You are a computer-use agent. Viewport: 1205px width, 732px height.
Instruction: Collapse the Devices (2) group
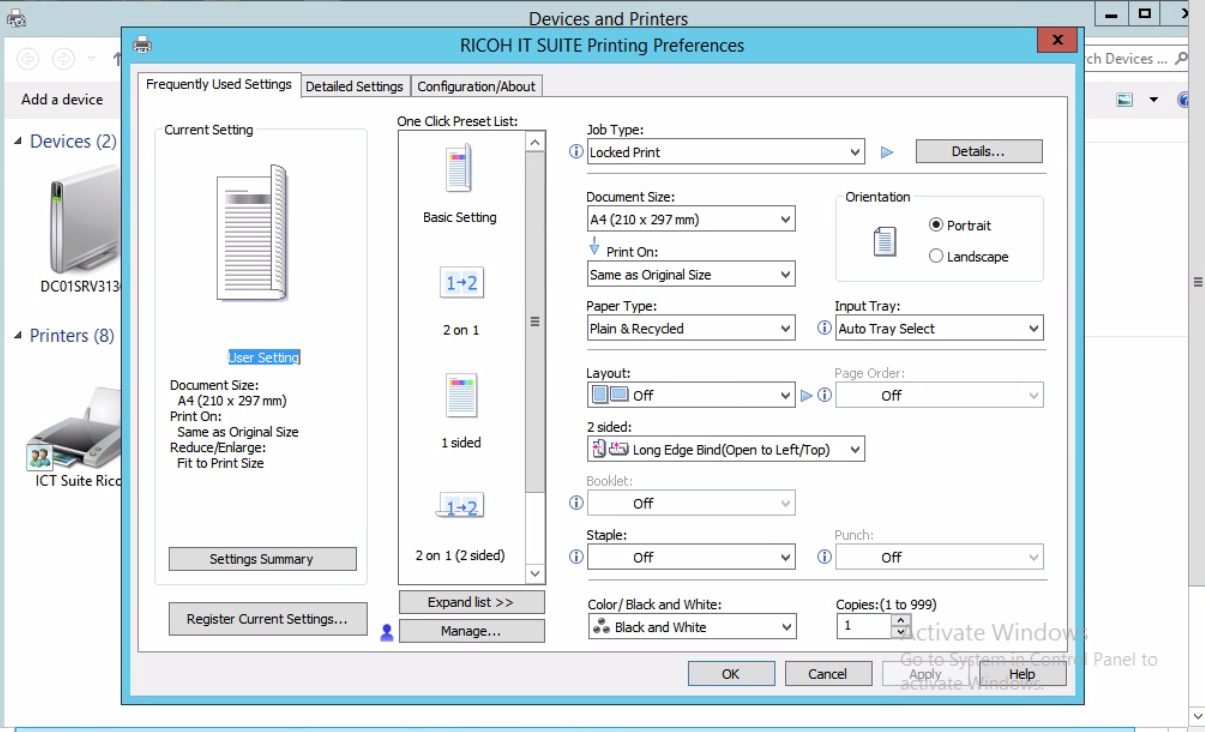click(18, 141)
